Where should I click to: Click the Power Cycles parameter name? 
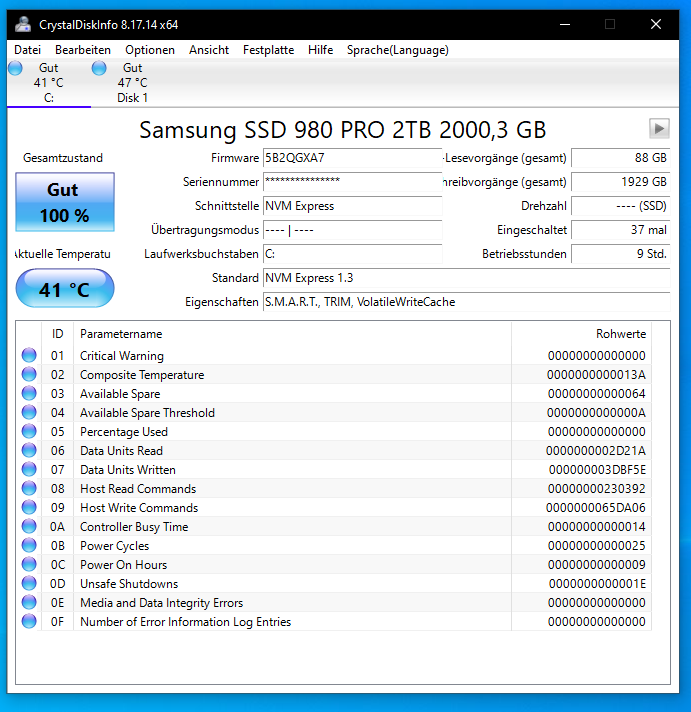pos(114,546)
